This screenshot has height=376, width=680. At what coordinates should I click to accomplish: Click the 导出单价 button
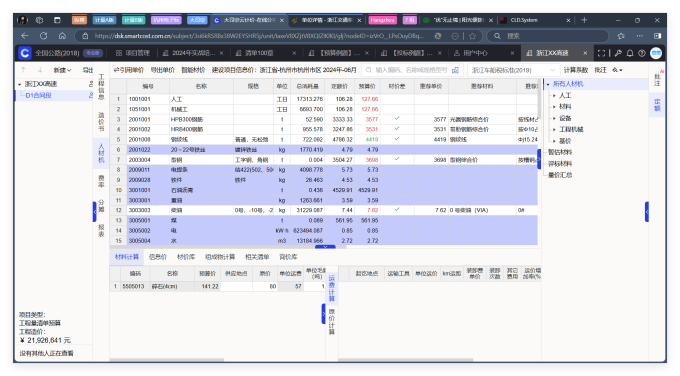pyautogui.click(x=162, y=70)
